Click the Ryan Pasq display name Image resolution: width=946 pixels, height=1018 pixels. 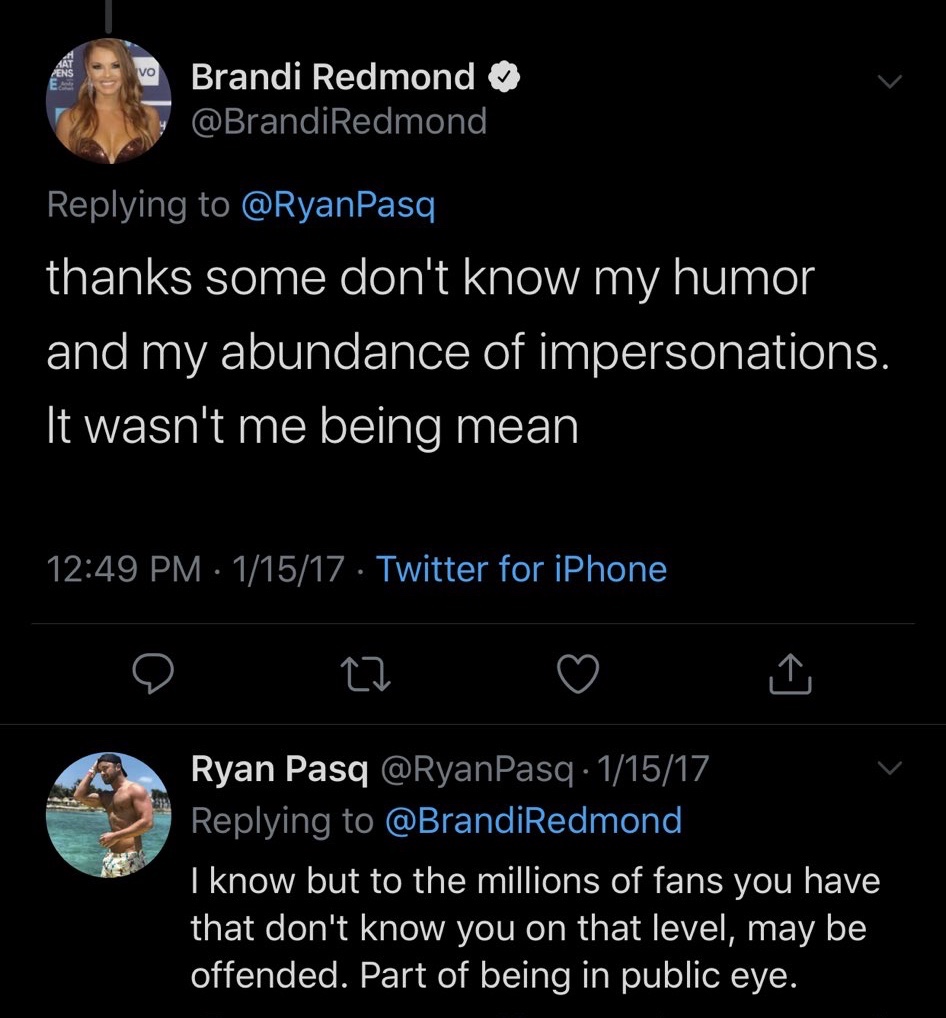pyautogui.click(x=280, y=769)
